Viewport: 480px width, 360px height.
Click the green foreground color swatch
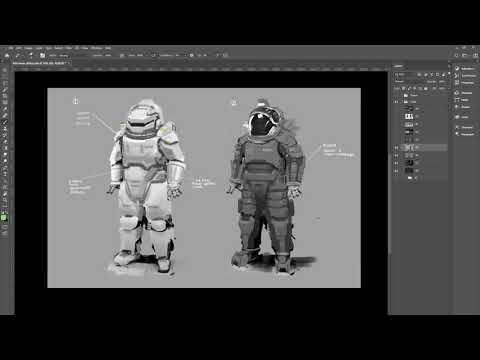click(3, 217)
